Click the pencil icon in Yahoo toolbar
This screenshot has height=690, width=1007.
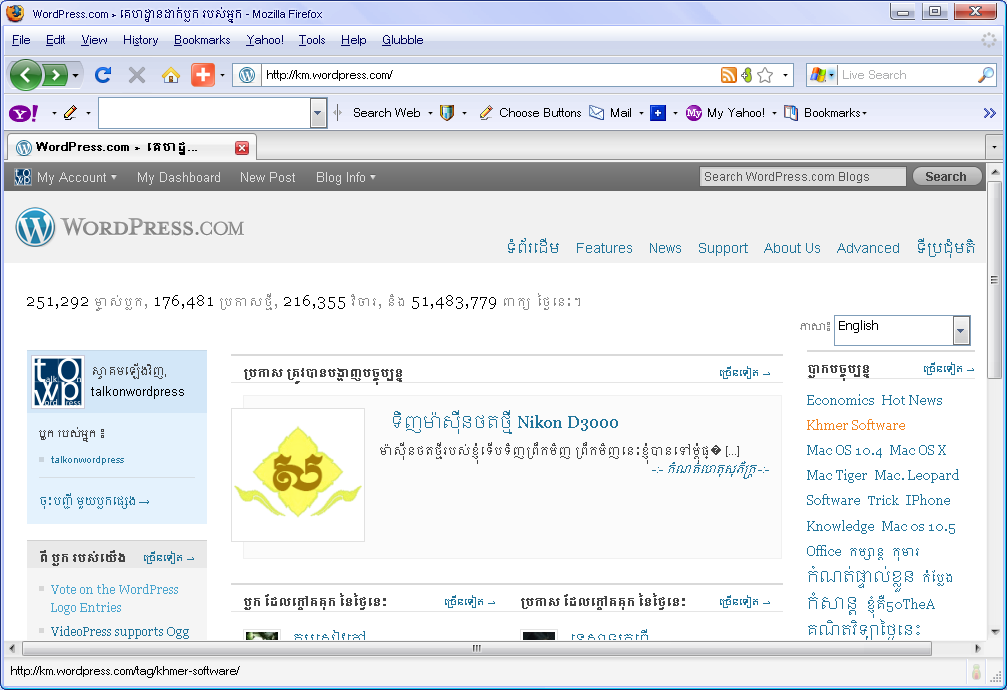(70, 113)
